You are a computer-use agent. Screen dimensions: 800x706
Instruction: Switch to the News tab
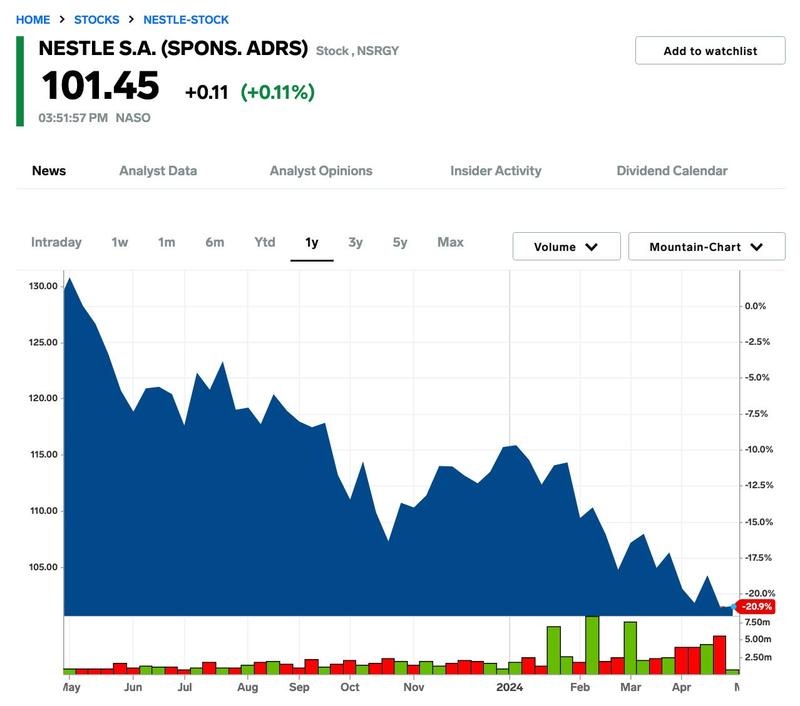point(49,171)
